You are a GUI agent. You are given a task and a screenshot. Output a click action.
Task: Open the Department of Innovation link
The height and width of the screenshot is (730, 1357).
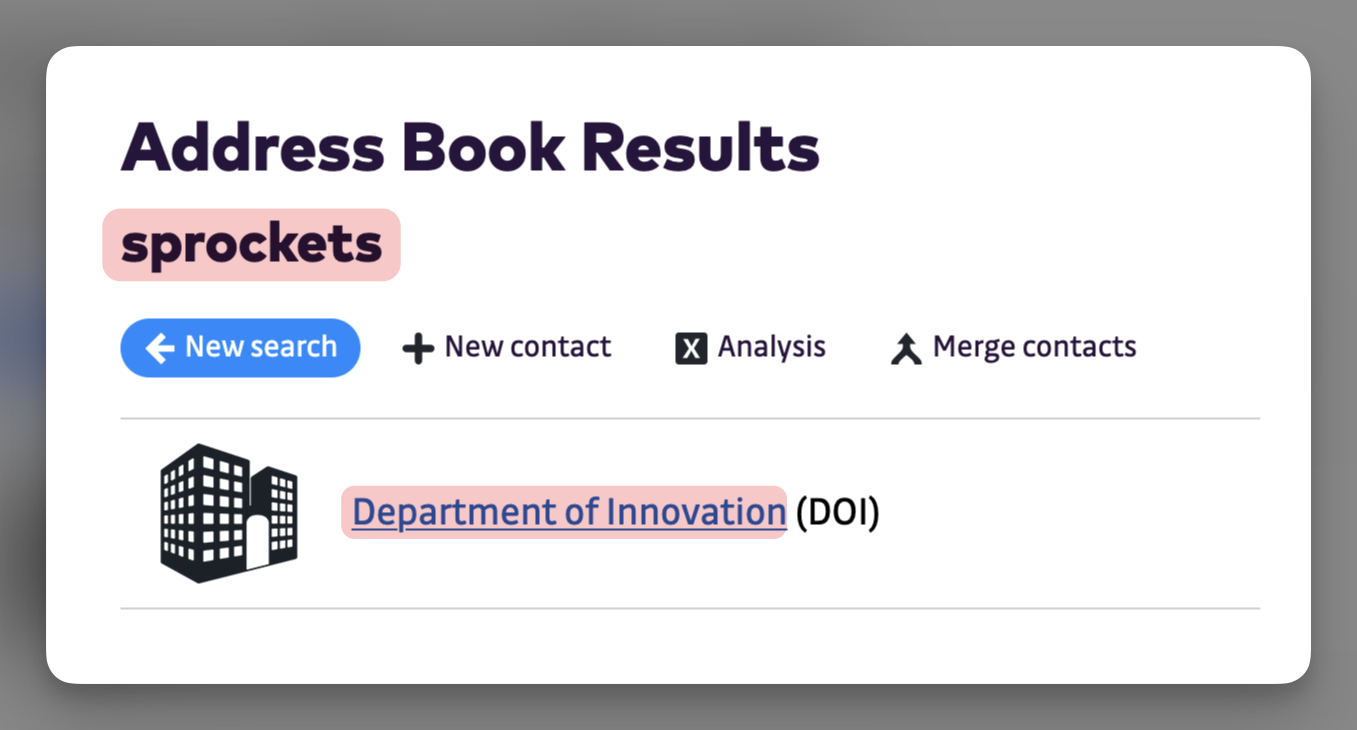pos(568,512)
